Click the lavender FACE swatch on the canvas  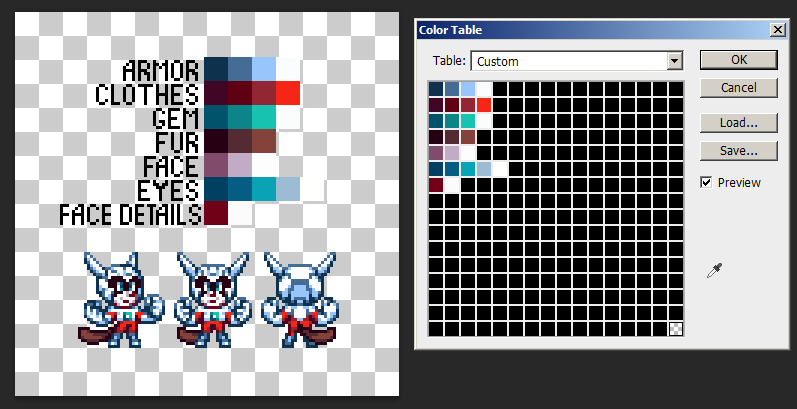pos(240,165)
